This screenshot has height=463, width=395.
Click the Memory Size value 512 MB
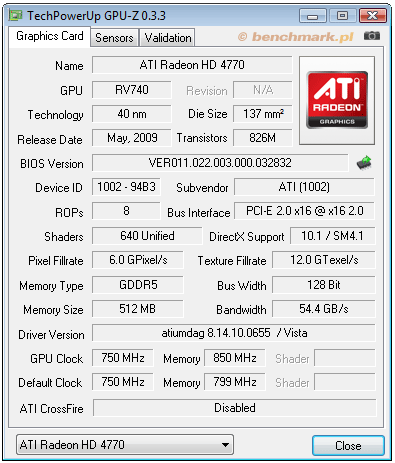(138, 309)
